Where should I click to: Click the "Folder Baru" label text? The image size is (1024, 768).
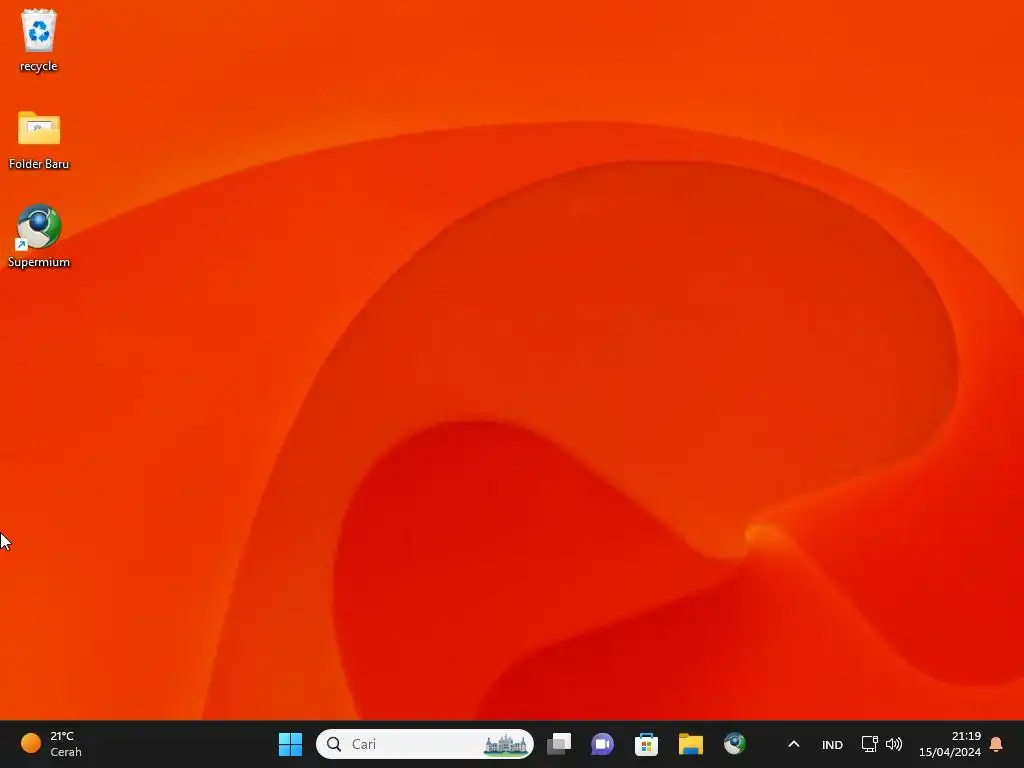tap(39, 164)
